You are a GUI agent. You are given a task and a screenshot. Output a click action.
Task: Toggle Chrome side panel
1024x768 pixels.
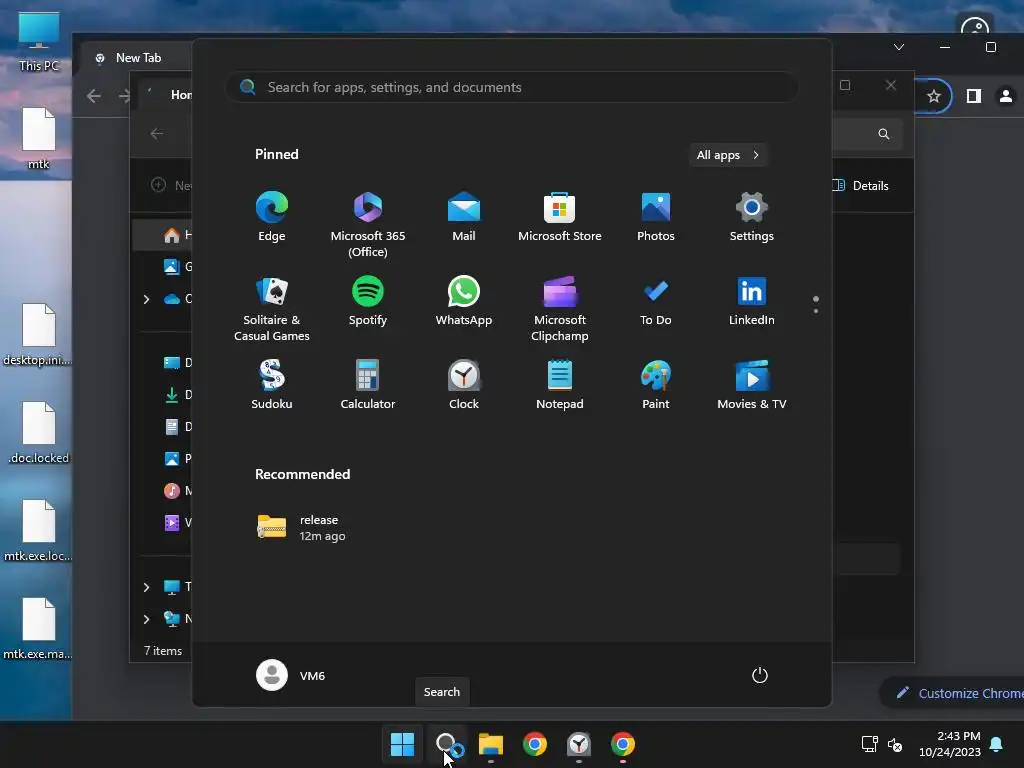974,97
